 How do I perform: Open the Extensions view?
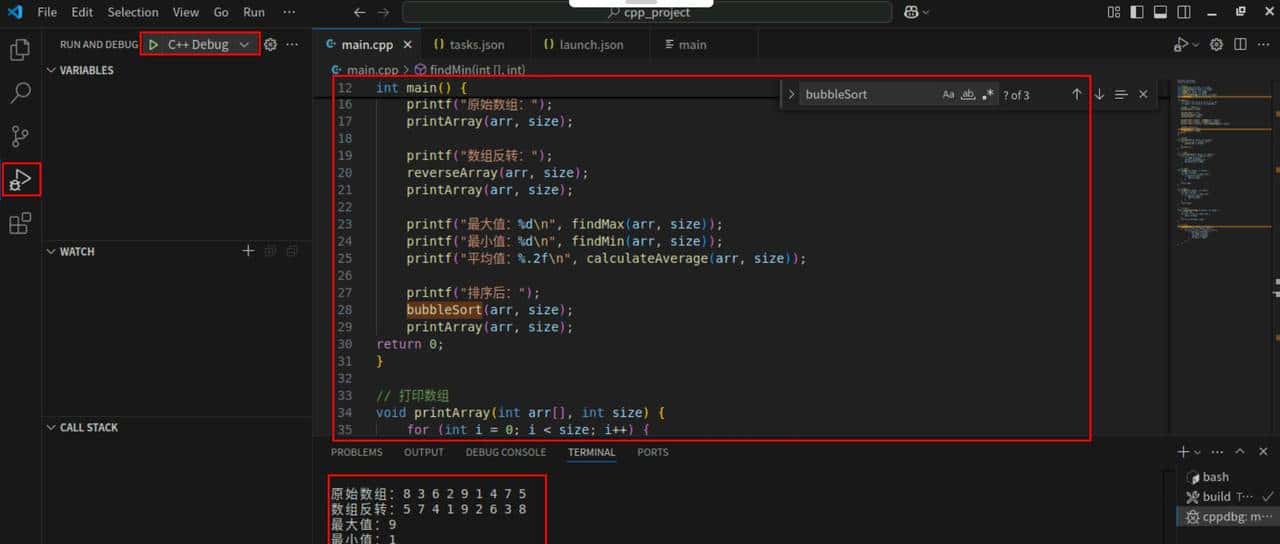coord(20,224)
